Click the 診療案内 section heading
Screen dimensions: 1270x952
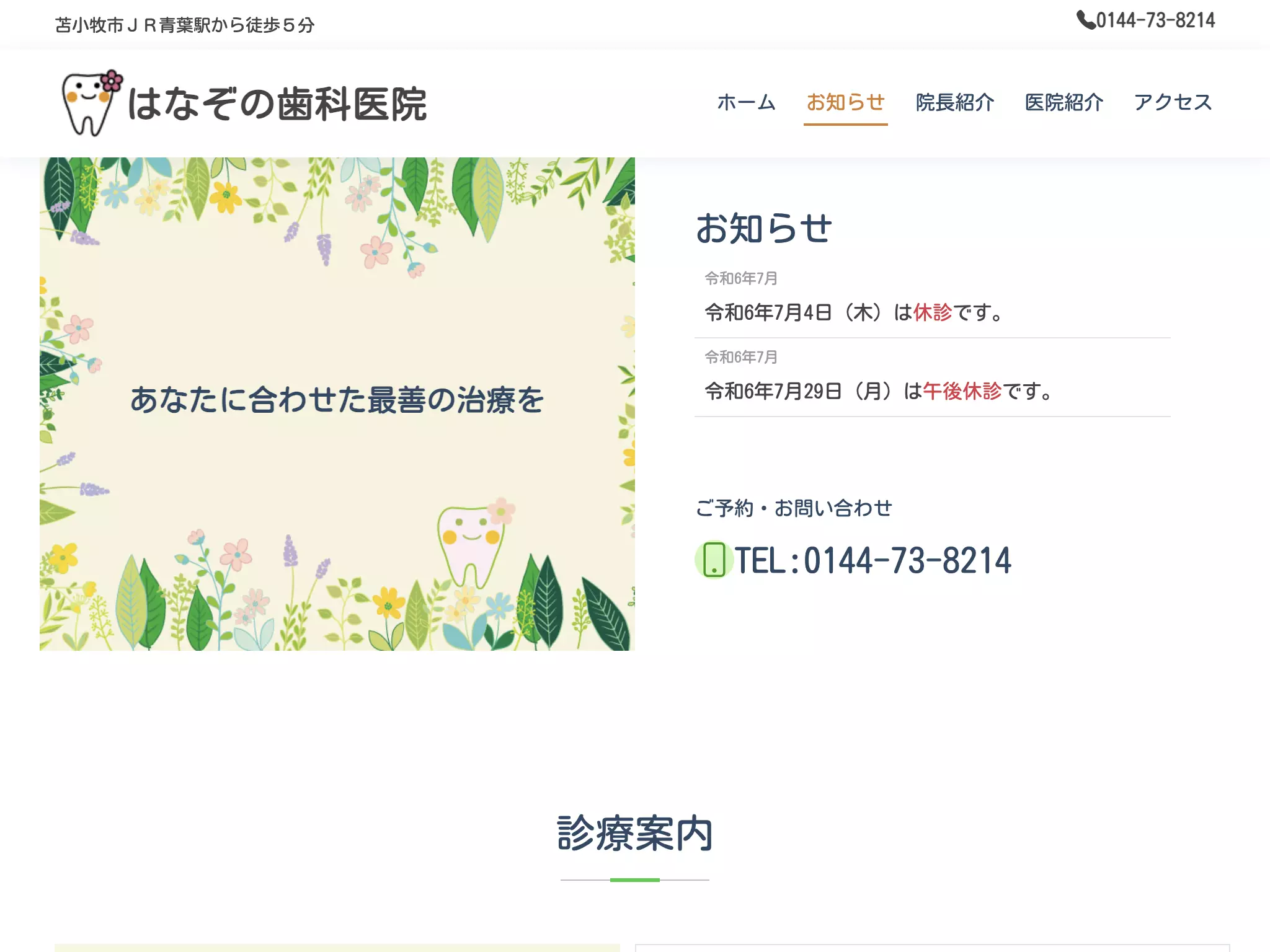tap(635, 834)
